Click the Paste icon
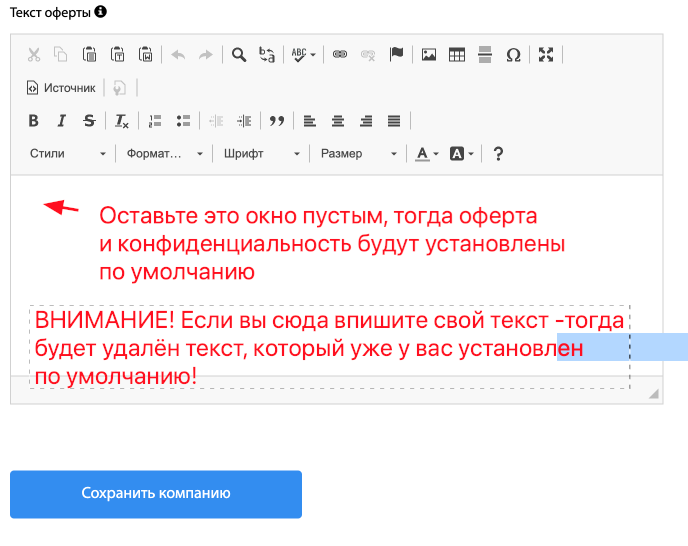The width and height of the screenshot is (688, 546). pos(90,55)
